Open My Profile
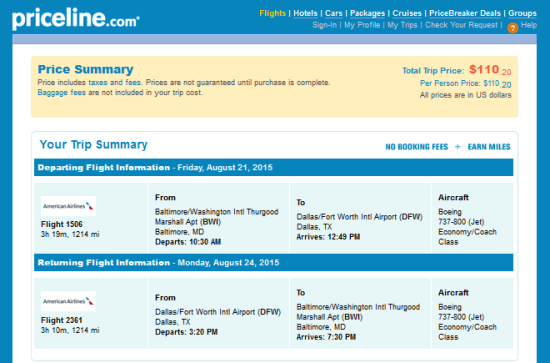 362,25
